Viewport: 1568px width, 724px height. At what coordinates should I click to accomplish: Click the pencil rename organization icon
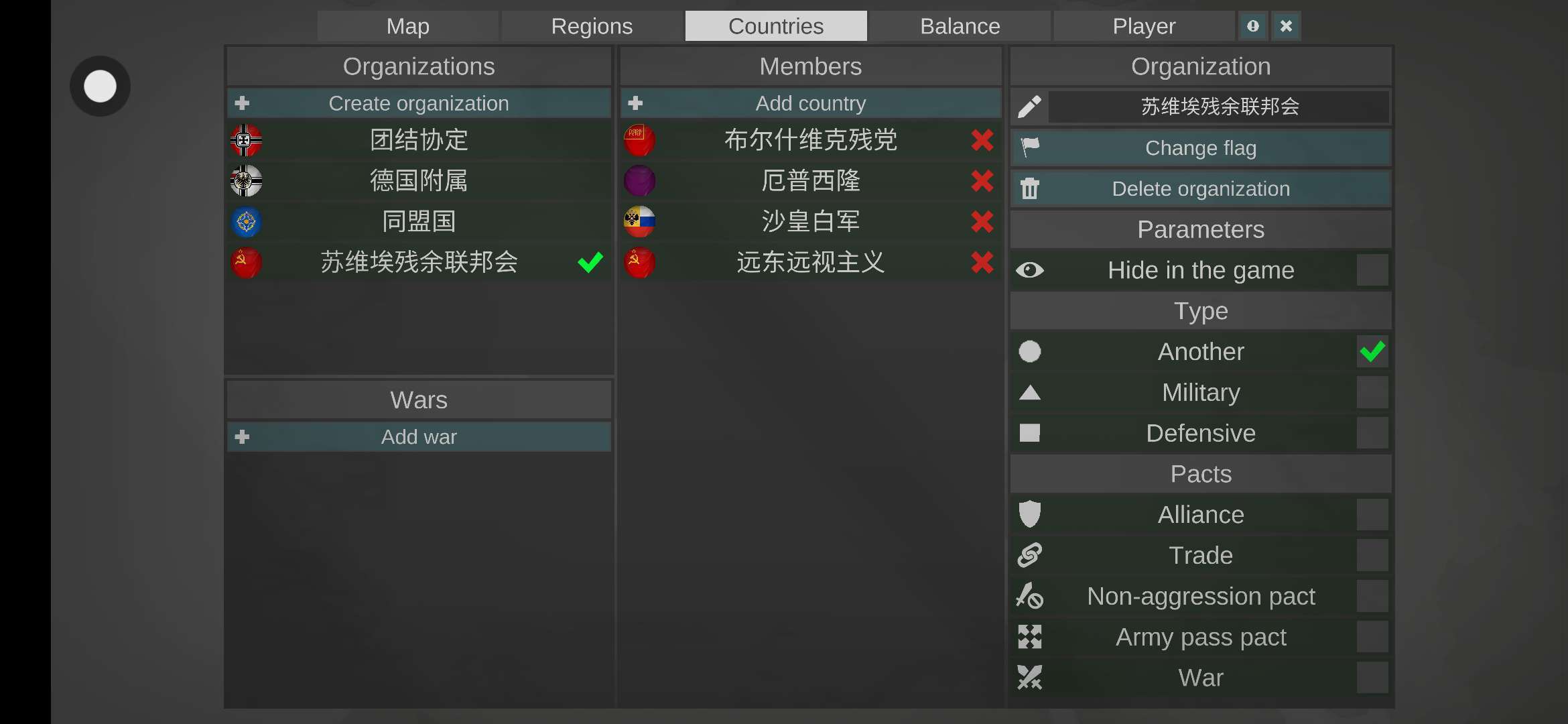[x=1029, y=107]
